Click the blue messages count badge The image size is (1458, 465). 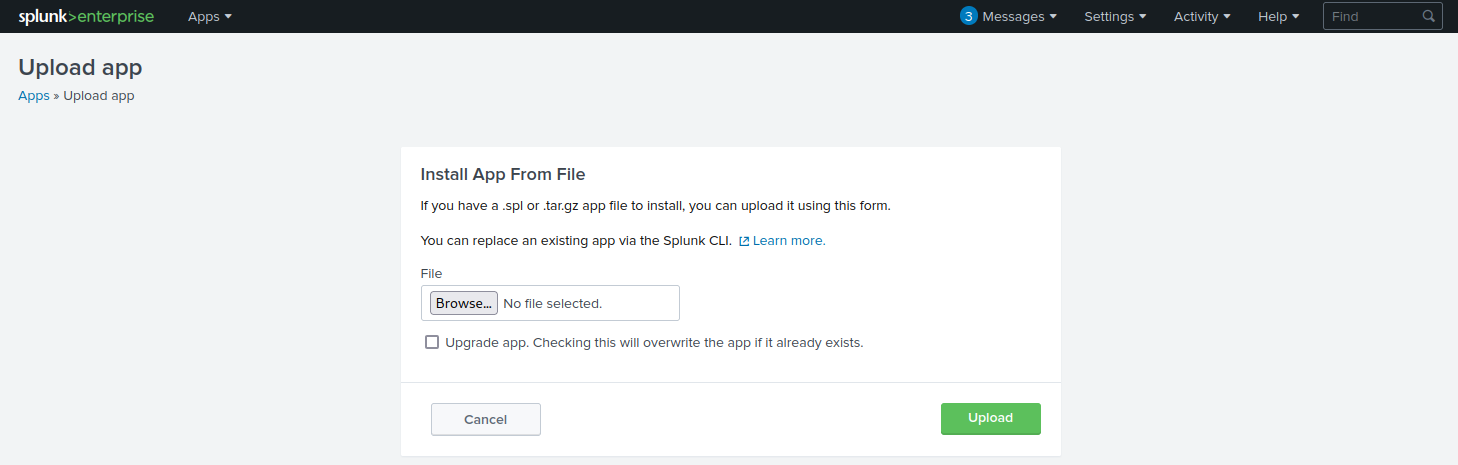[968, 17]
